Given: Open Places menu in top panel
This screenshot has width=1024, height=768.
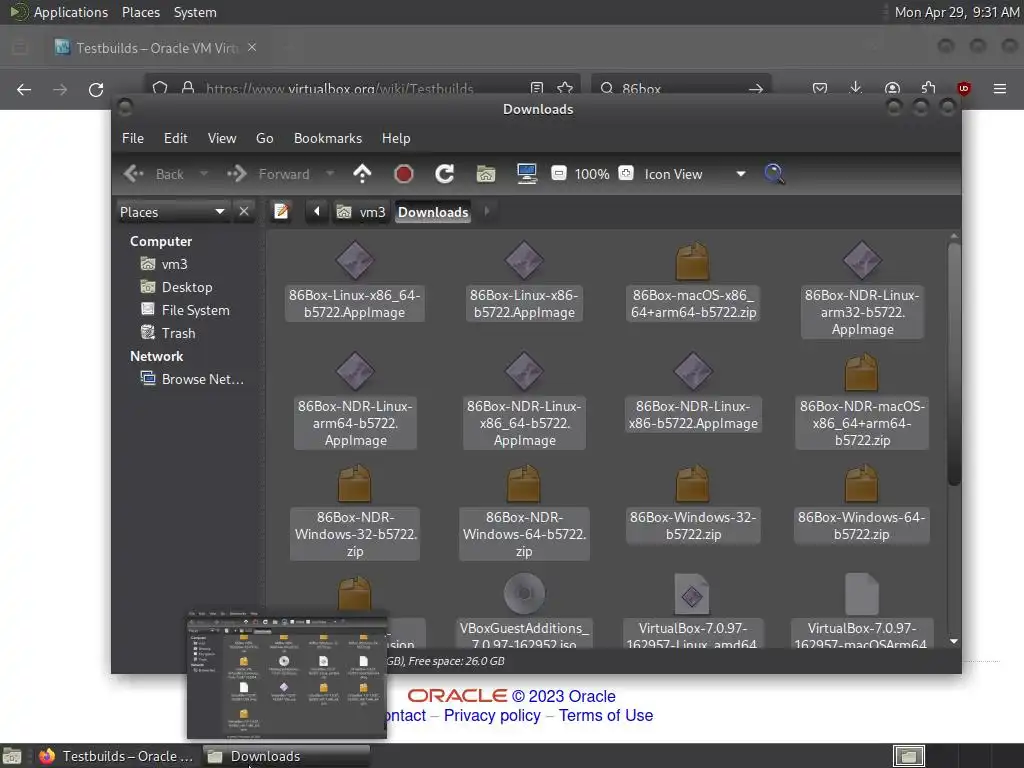Looking at the screenshot, I should click(140, 12).
